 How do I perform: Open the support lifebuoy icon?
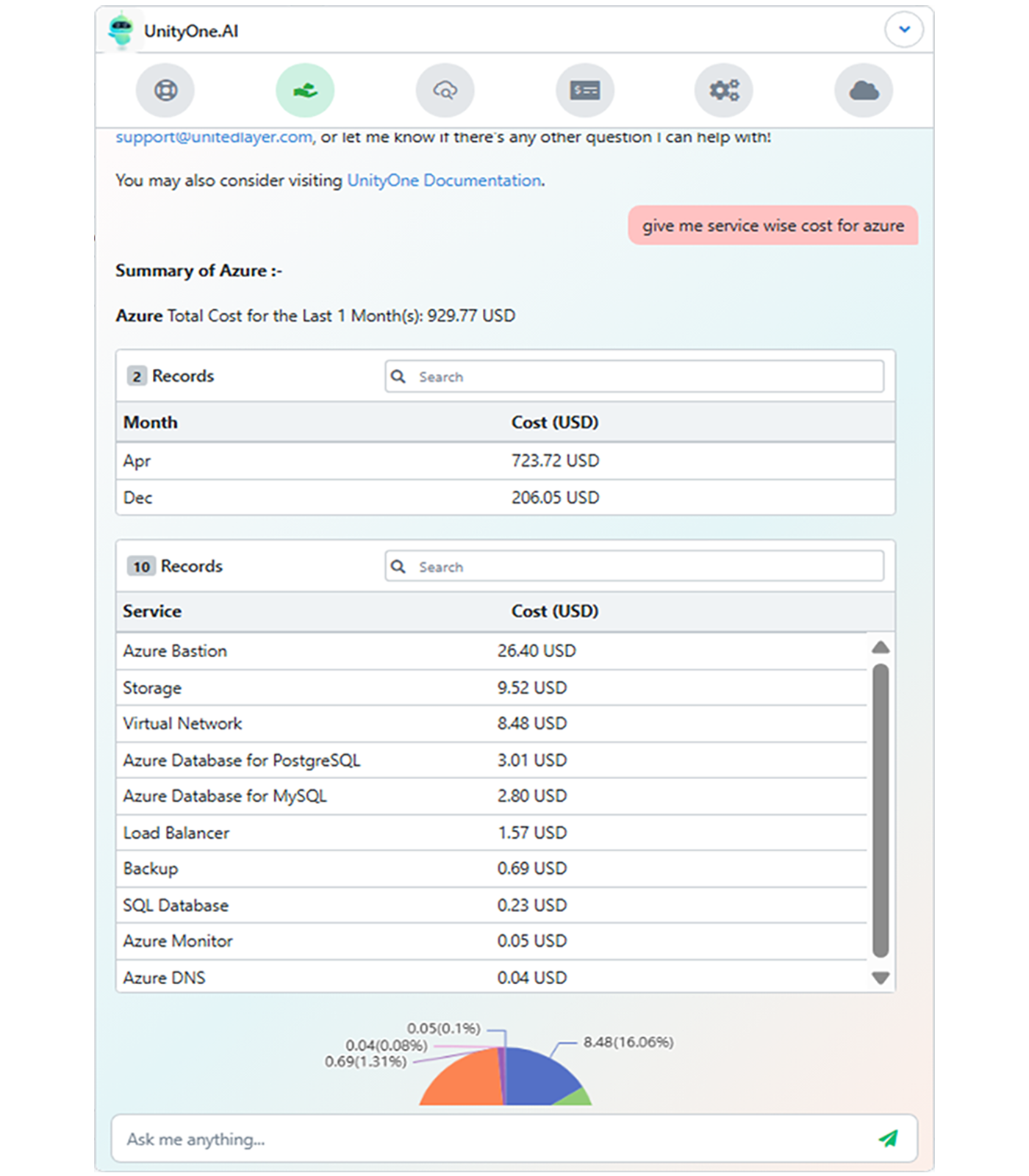pos(165,90)
